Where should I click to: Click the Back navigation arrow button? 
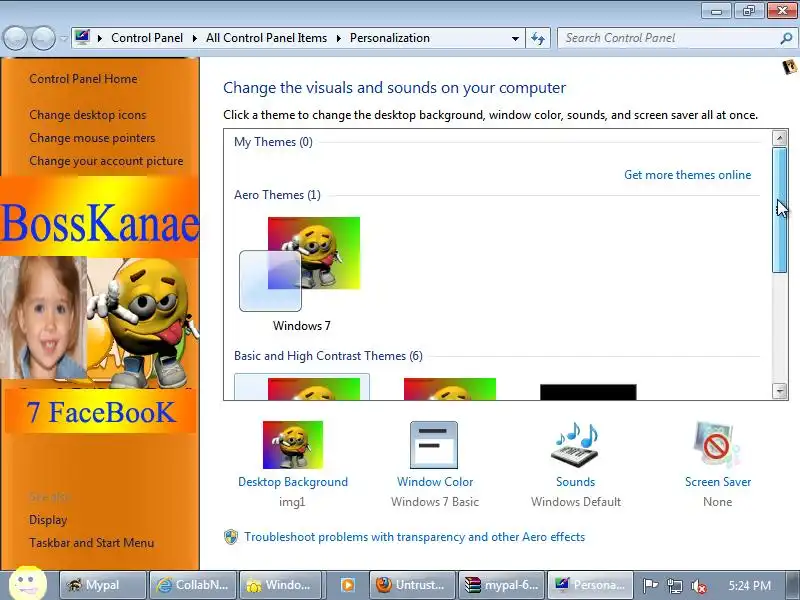click(15, 38)
